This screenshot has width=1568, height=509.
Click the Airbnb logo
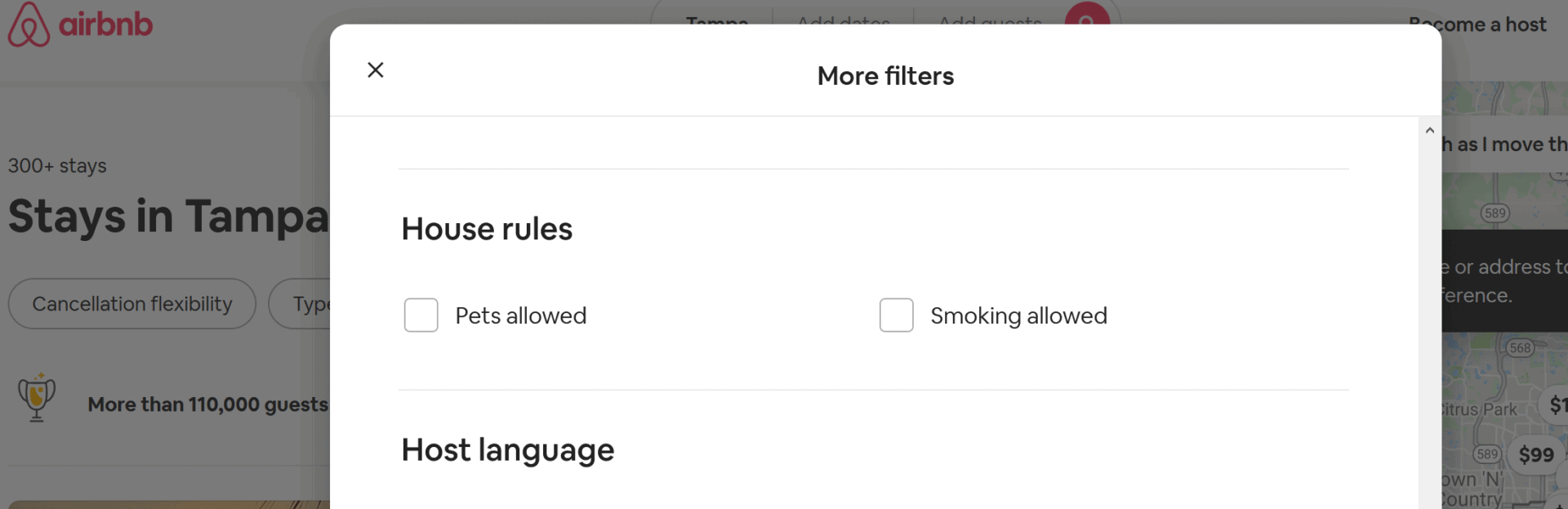point(80,25)
